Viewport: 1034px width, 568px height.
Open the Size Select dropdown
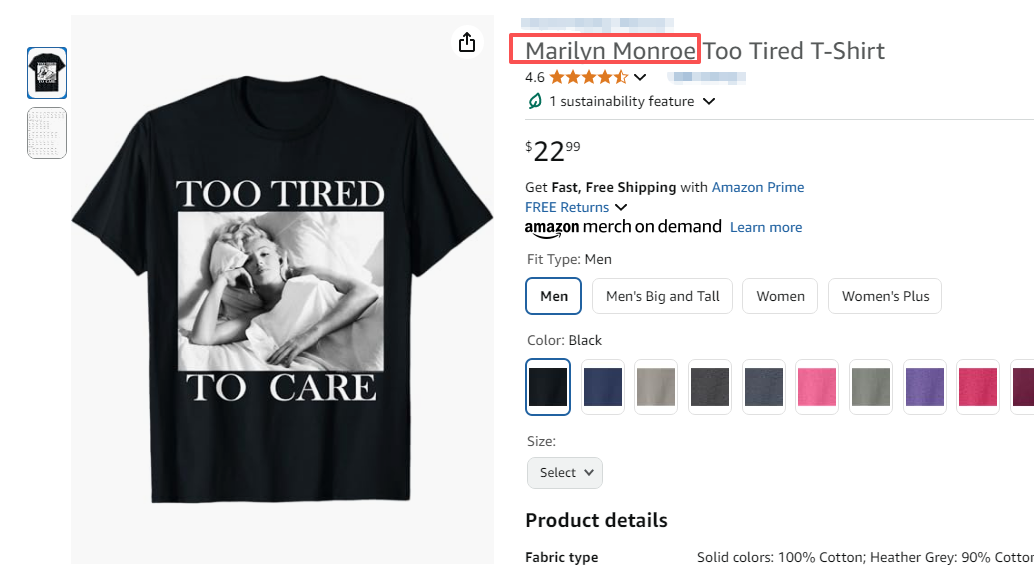[x=564, y=473]
